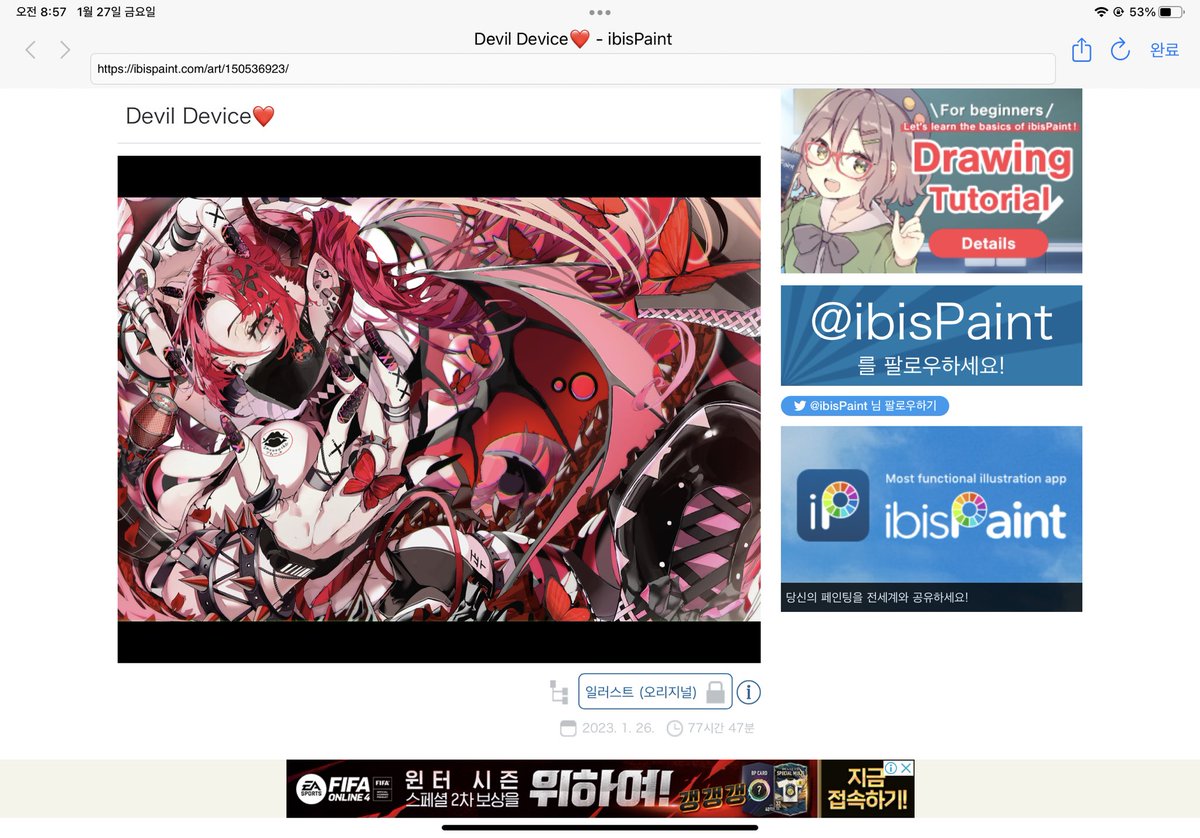
Task: Click the page title Devil Device heading
Action: (200, 116)
